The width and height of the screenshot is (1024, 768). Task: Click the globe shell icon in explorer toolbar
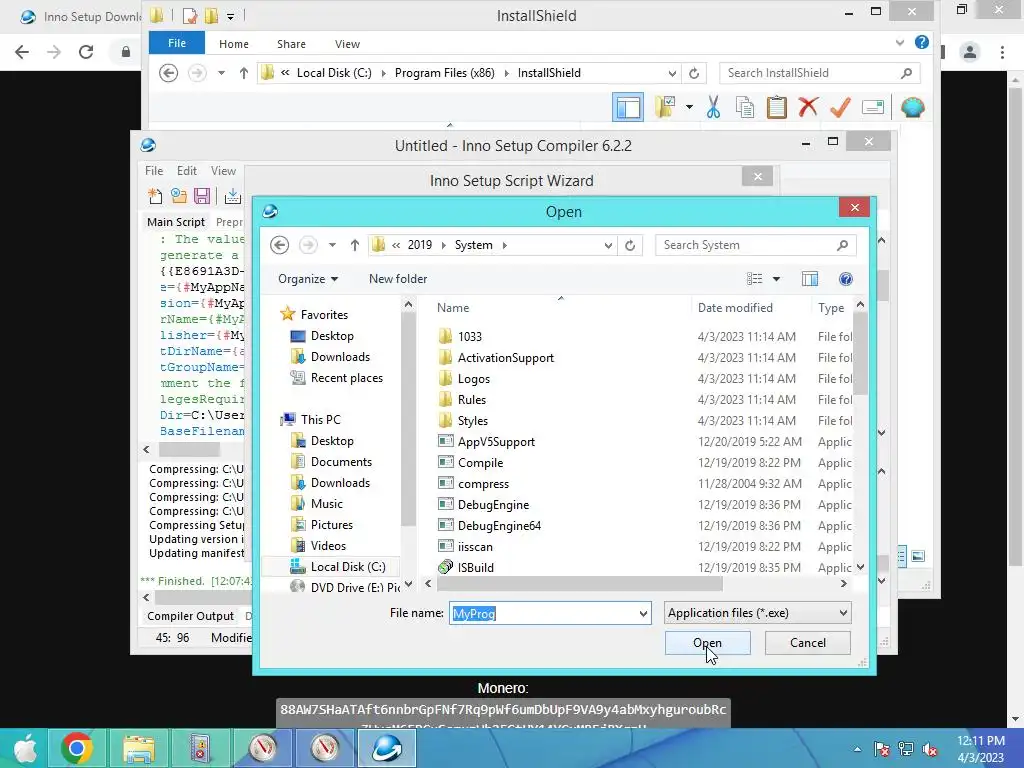[912, 107]
